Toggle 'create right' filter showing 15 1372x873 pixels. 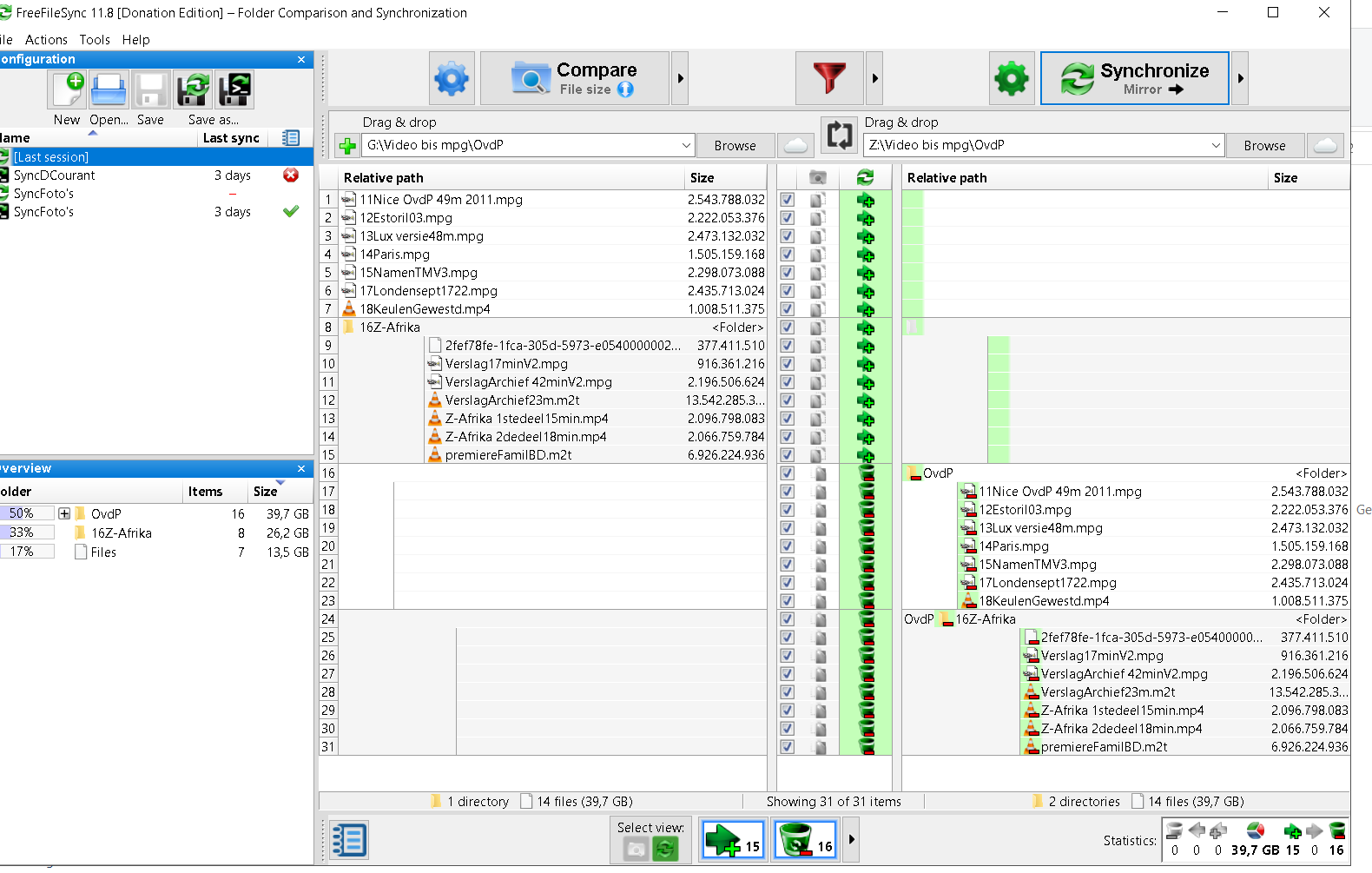pos(733,840)
